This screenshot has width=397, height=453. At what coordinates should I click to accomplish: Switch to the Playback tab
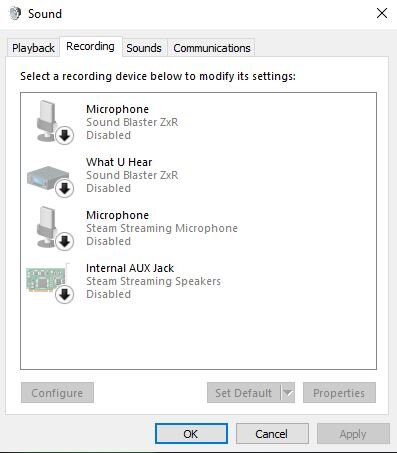pyautogui.click(x=33, y=48)
